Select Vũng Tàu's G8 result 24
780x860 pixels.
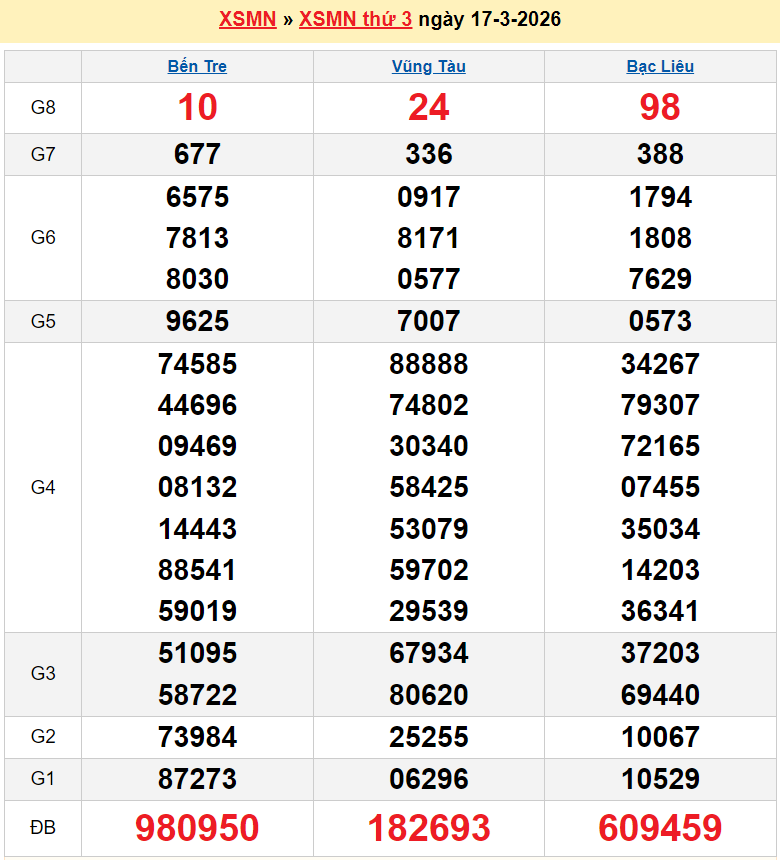428,108
